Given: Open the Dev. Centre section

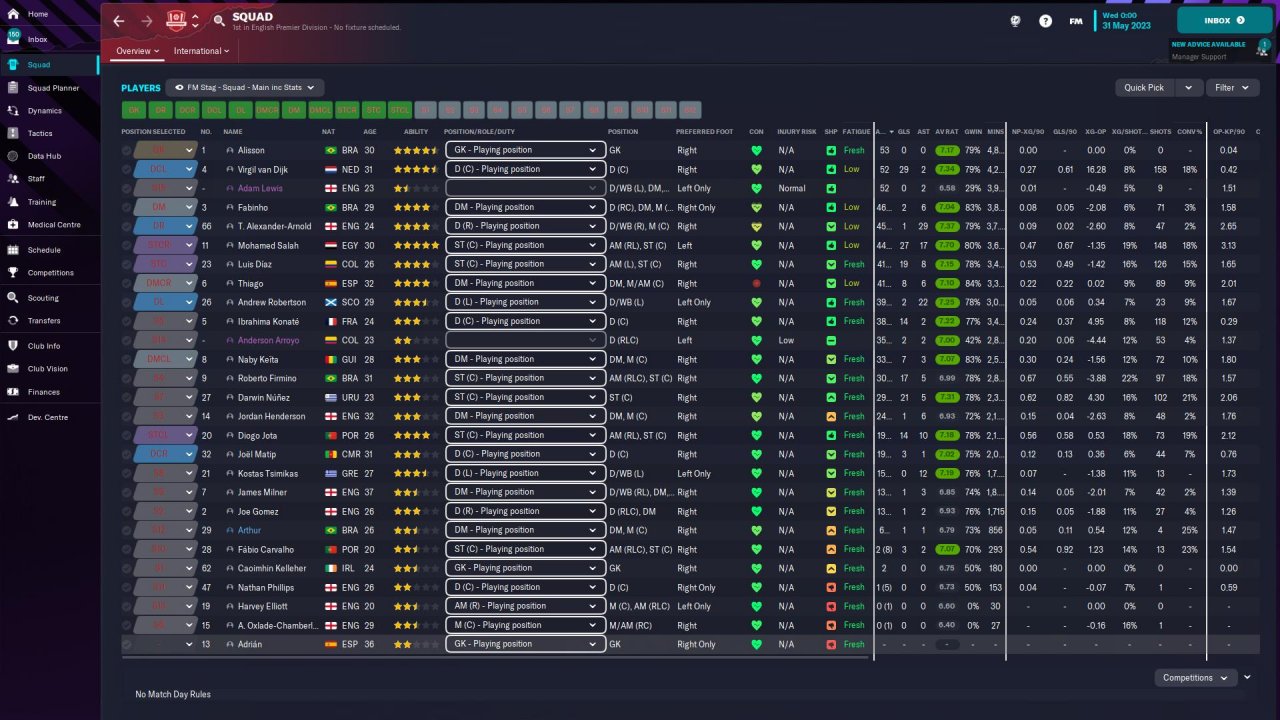Looking at the screenshot, I should [48, 417].
